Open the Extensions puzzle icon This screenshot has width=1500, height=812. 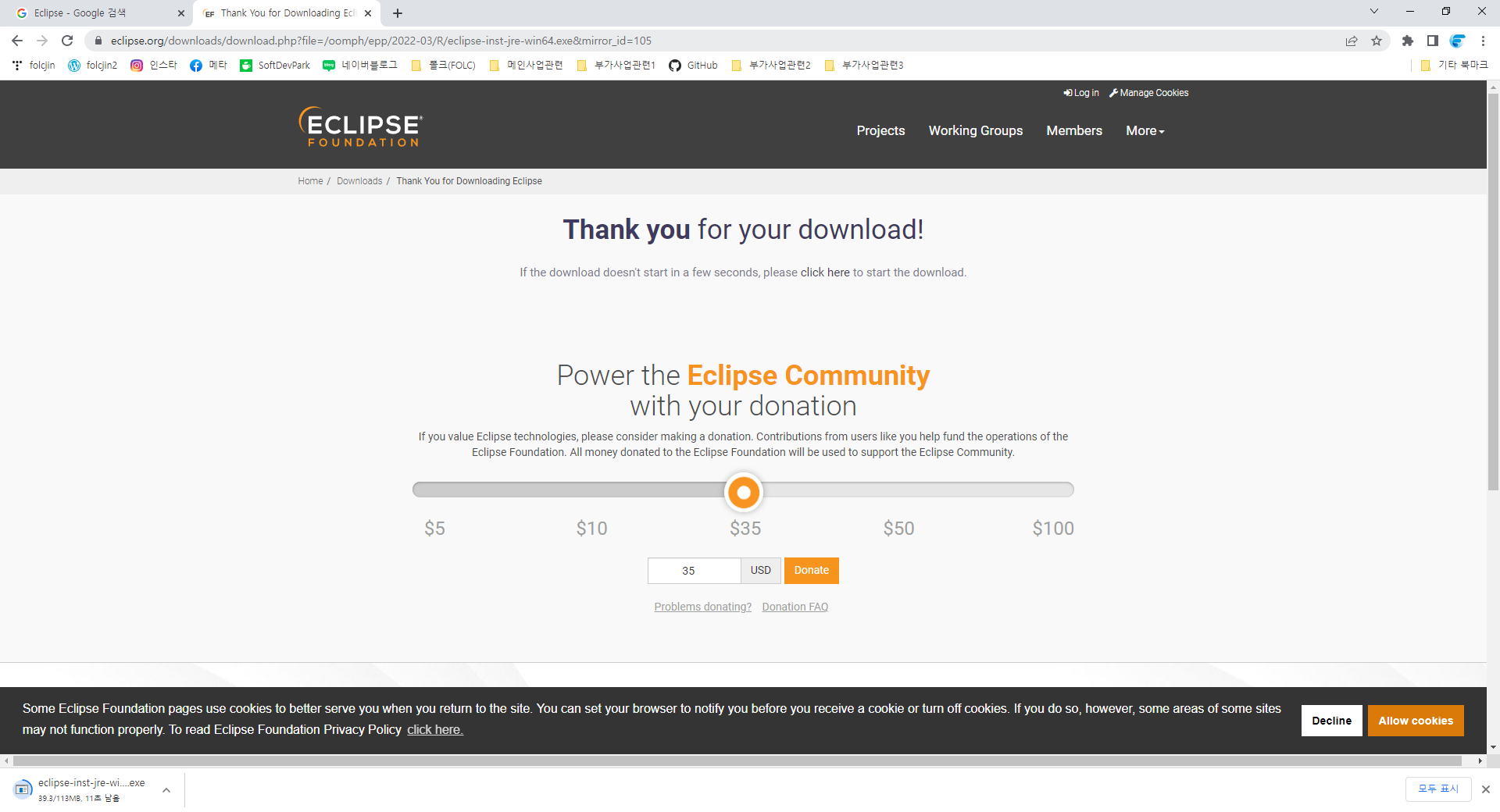click(x=1408, y=41)
